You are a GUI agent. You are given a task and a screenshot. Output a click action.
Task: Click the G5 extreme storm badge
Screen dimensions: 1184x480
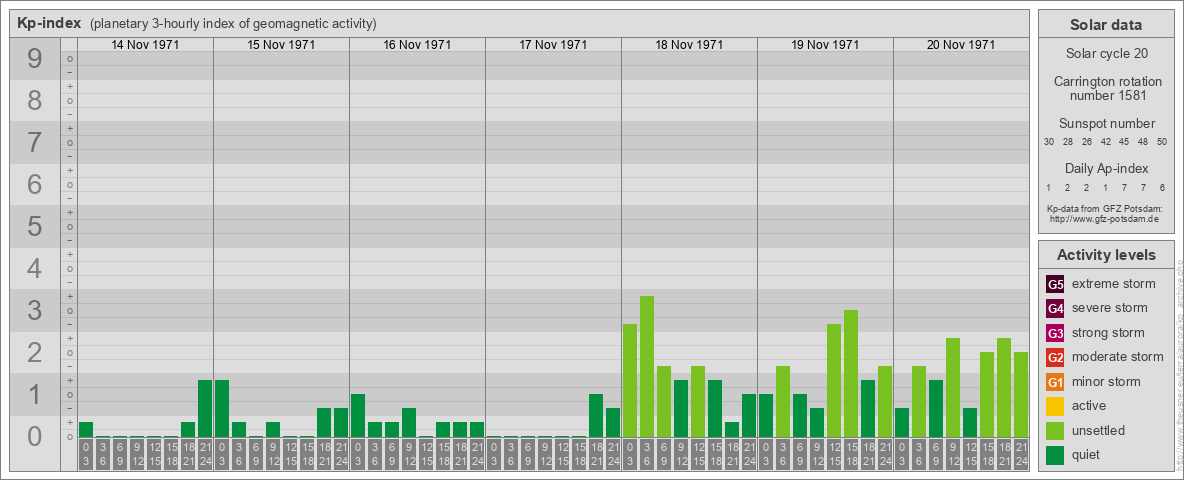coord(1055,285)
